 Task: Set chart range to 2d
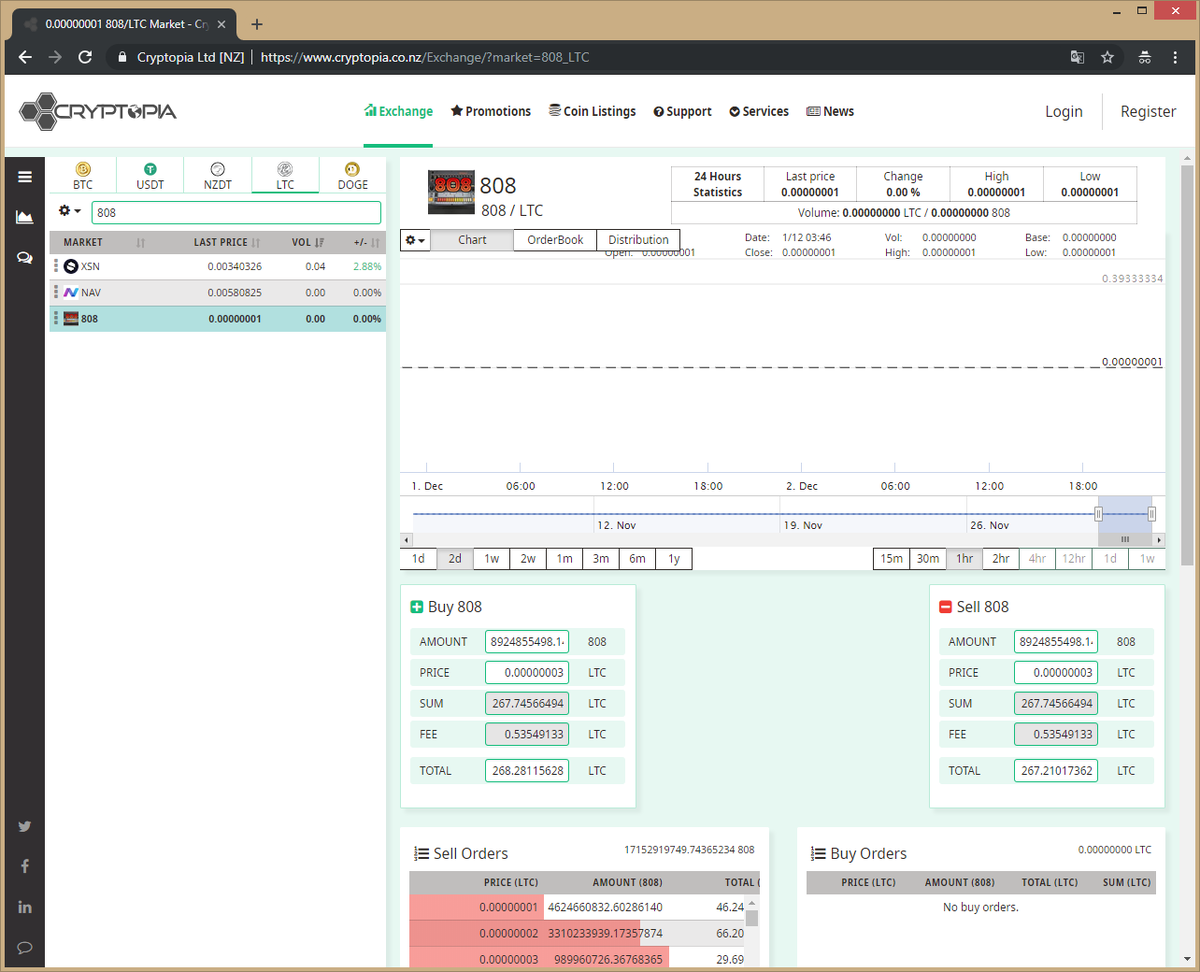pyautogui.click(x=455, y=559)
